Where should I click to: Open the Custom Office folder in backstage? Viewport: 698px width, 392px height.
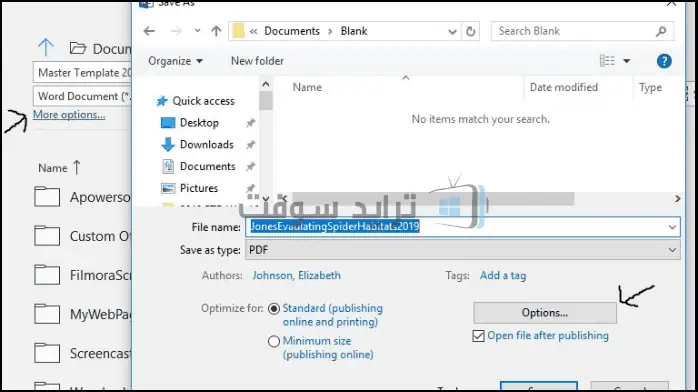83,236
